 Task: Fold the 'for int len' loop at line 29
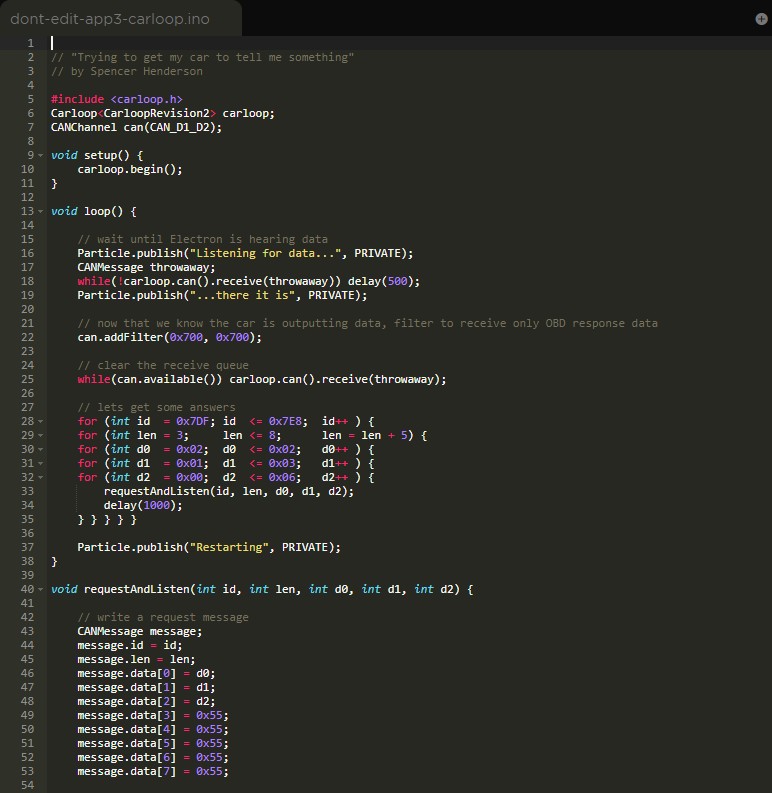tap(40, 435)
